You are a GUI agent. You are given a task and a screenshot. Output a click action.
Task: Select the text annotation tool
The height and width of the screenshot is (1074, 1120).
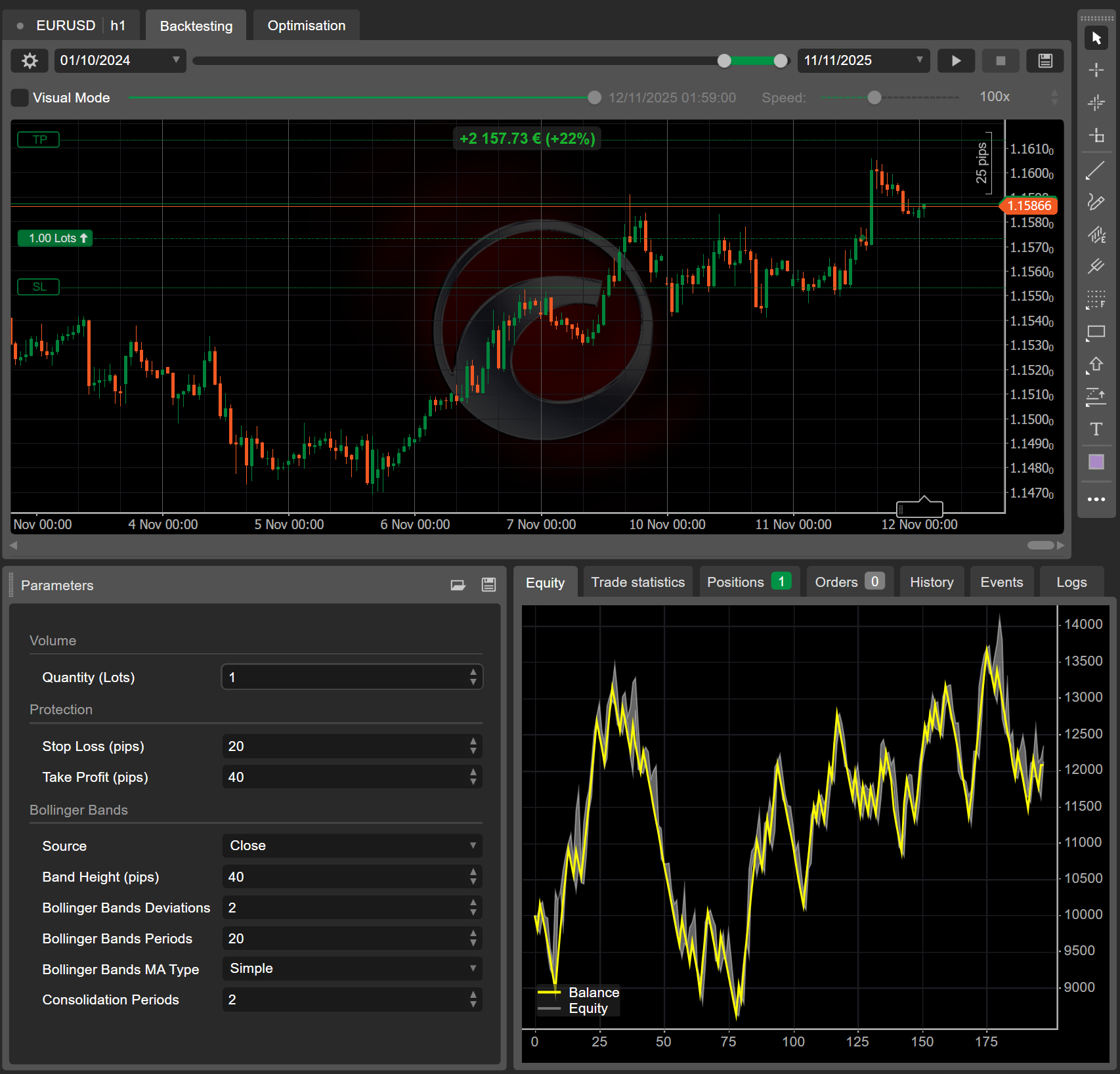point(1096,429)
